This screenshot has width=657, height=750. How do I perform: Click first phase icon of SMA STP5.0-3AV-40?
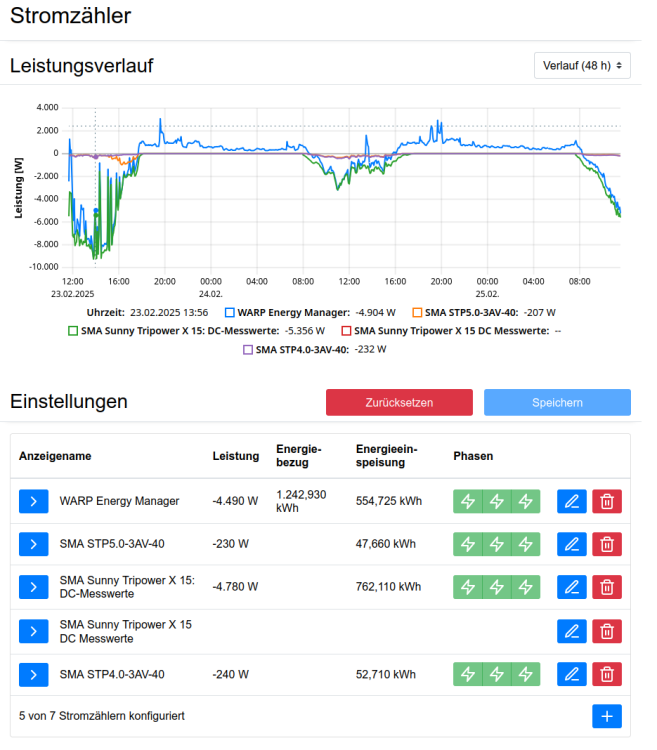(468, 544)
